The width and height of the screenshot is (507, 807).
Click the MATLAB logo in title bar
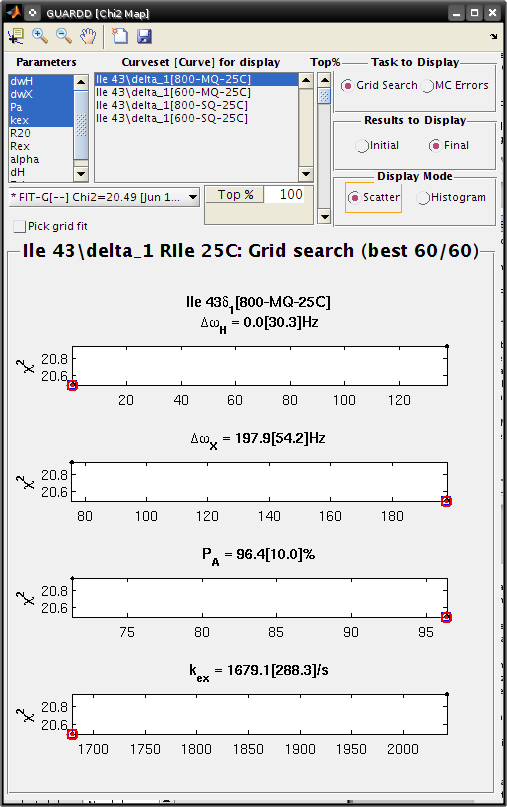click(14, 12)
